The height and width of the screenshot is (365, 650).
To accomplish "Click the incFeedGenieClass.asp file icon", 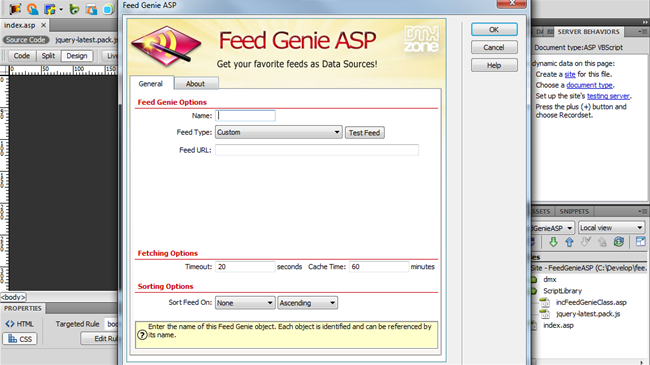I will pyautogui.click(x=545, y=302).
